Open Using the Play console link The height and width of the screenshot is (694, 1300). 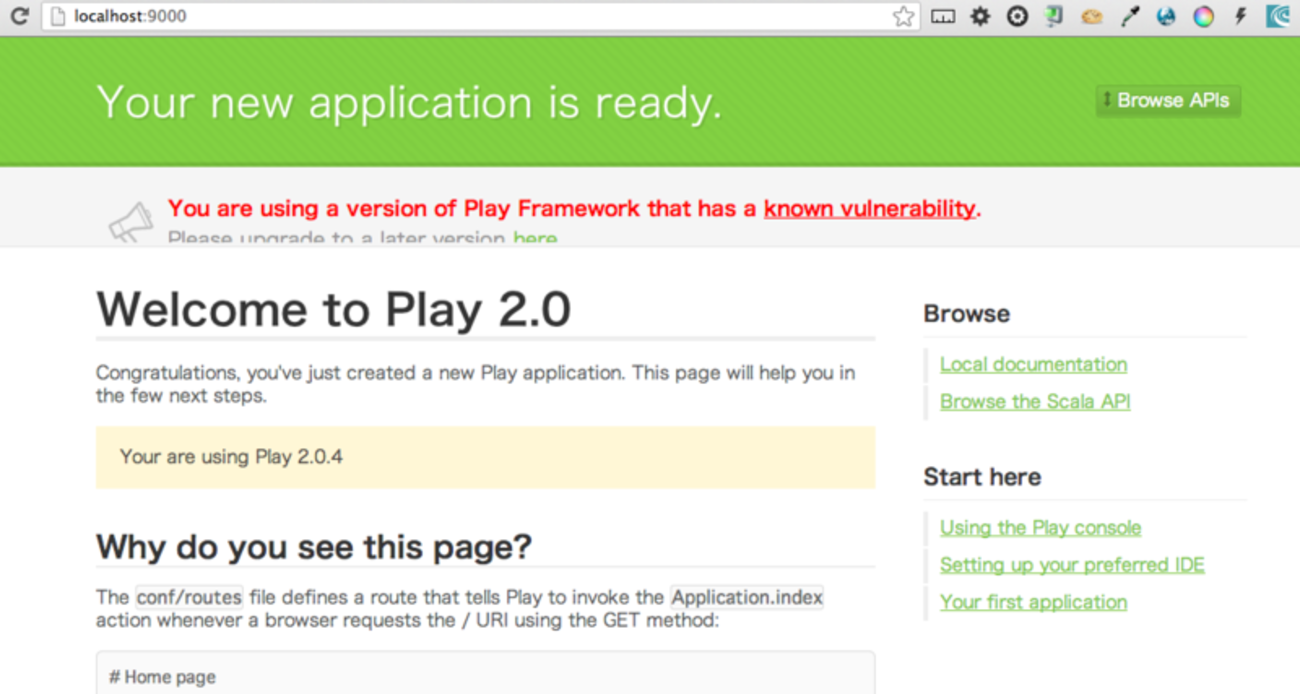pyautogui.click(x=1040, y=528)
